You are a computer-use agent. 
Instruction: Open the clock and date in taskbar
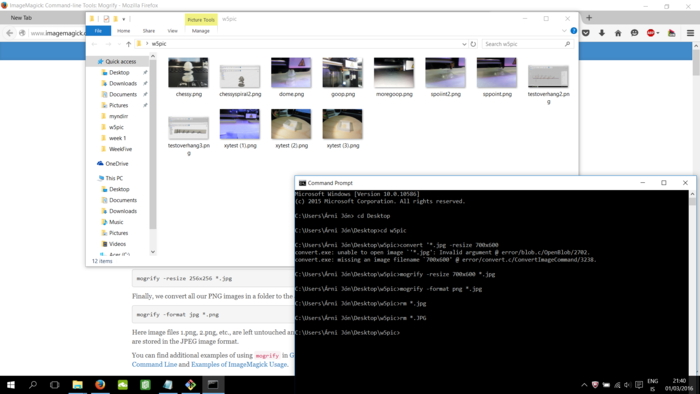pos(679,385)
